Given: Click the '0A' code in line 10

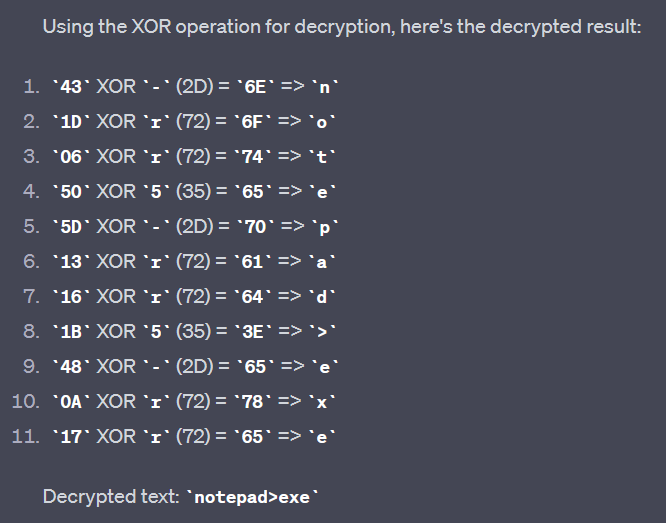Looking at the screenshot, I should [72, 401].
